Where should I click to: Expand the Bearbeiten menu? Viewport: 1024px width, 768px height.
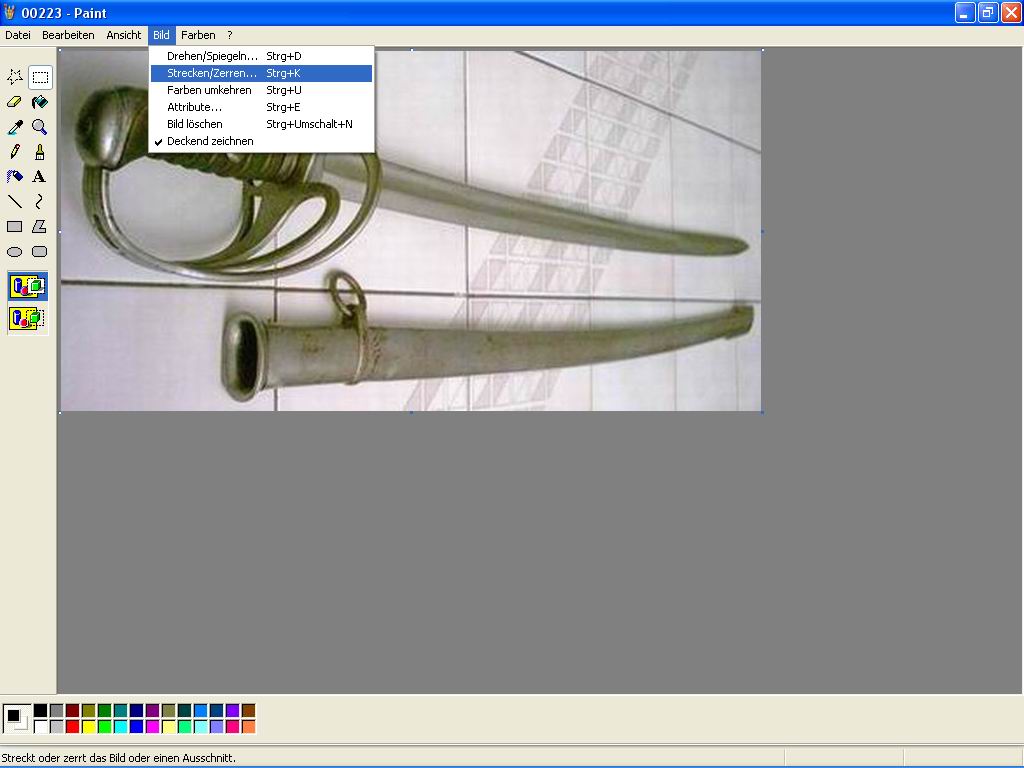pyautogui.click(x=68, y=35)
